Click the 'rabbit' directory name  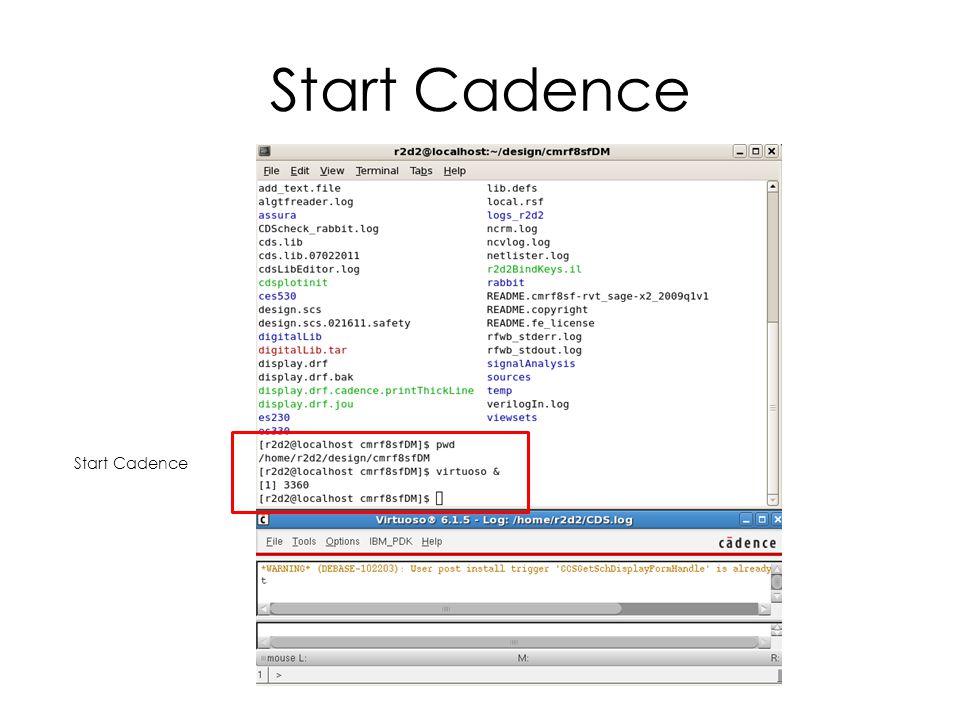(506, 283)
